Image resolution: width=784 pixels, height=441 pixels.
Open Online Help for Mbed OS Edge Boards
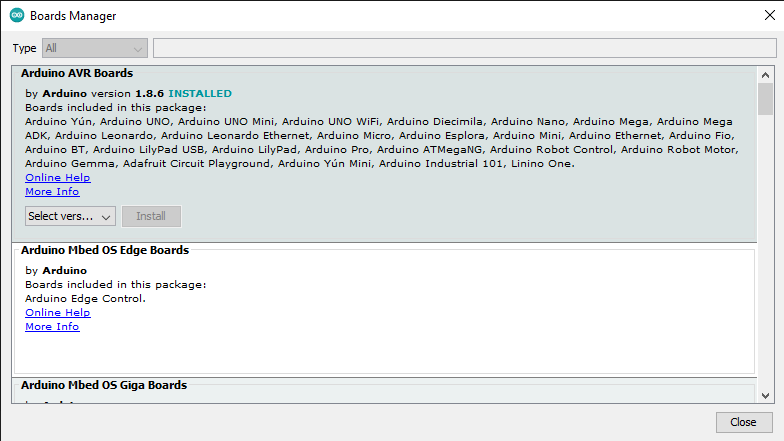[x=58, y=312]
